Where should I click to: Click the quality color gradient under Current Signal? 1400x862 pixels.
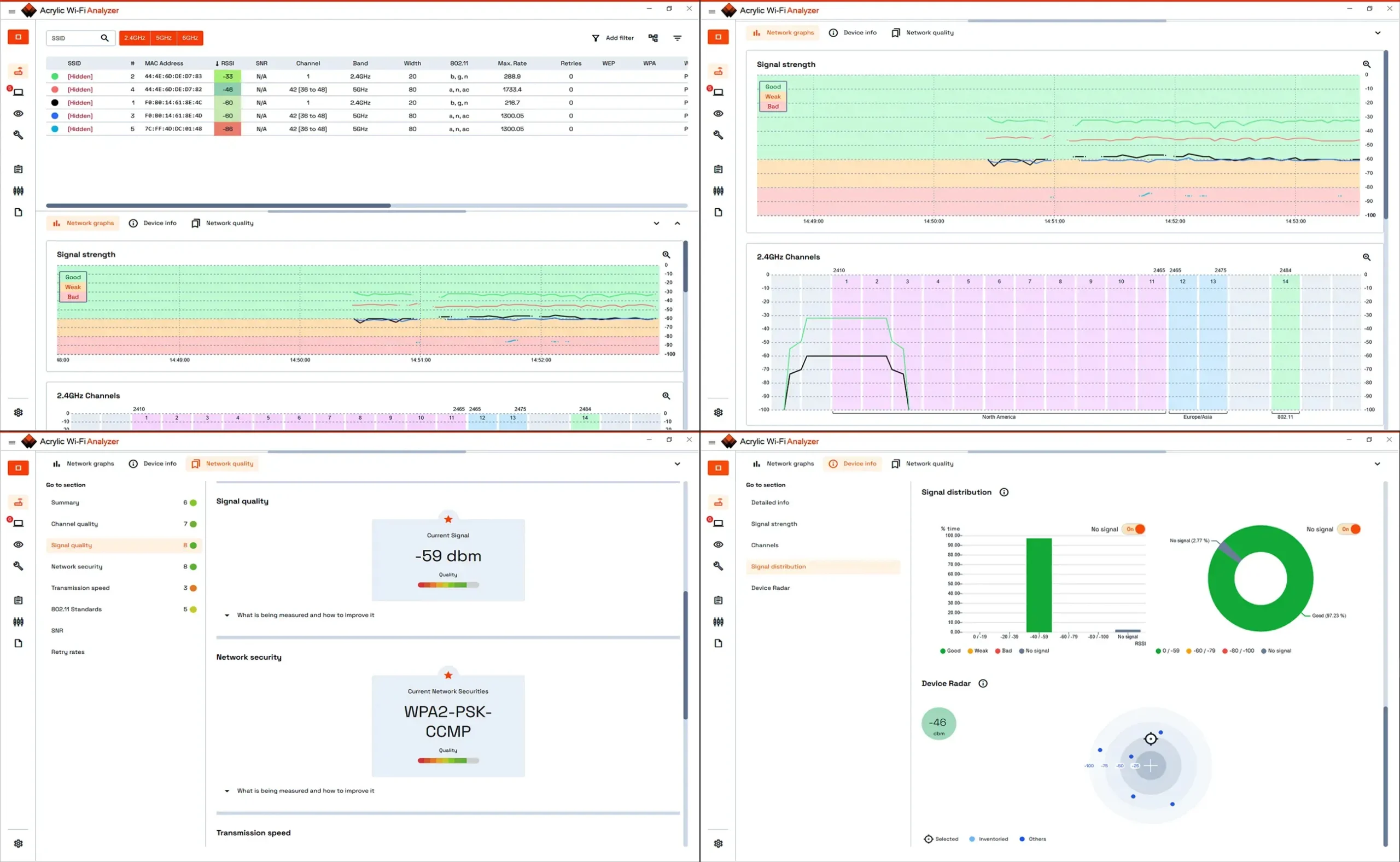coord(448,585)
